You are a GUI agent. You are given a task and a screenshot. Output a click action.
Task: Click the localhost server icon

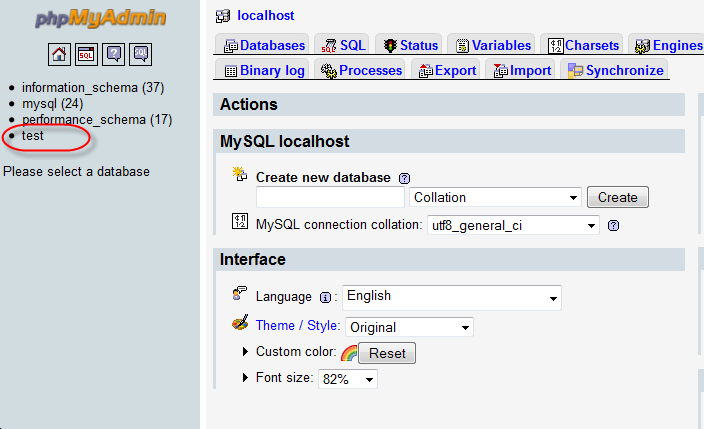click(223, 16)
